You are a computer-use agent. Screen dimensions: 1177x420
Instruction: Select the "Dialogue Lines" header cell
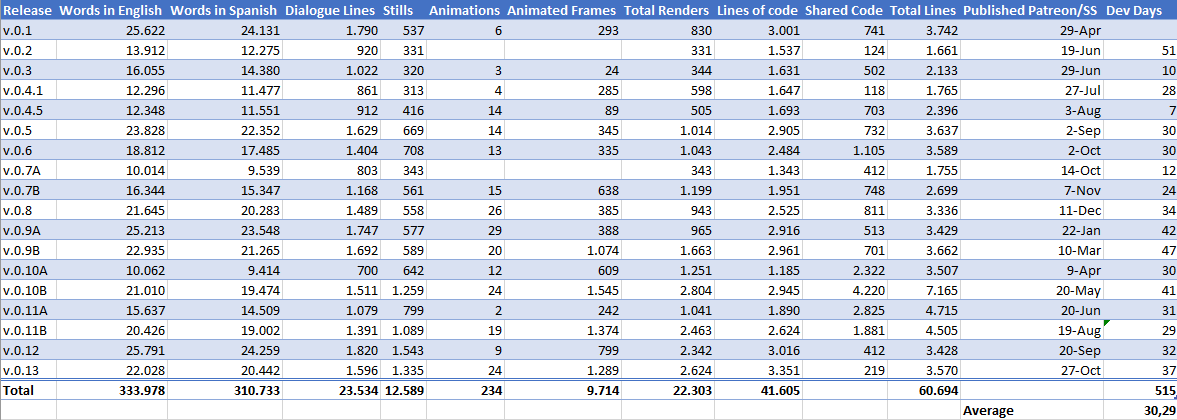[329, 11]
